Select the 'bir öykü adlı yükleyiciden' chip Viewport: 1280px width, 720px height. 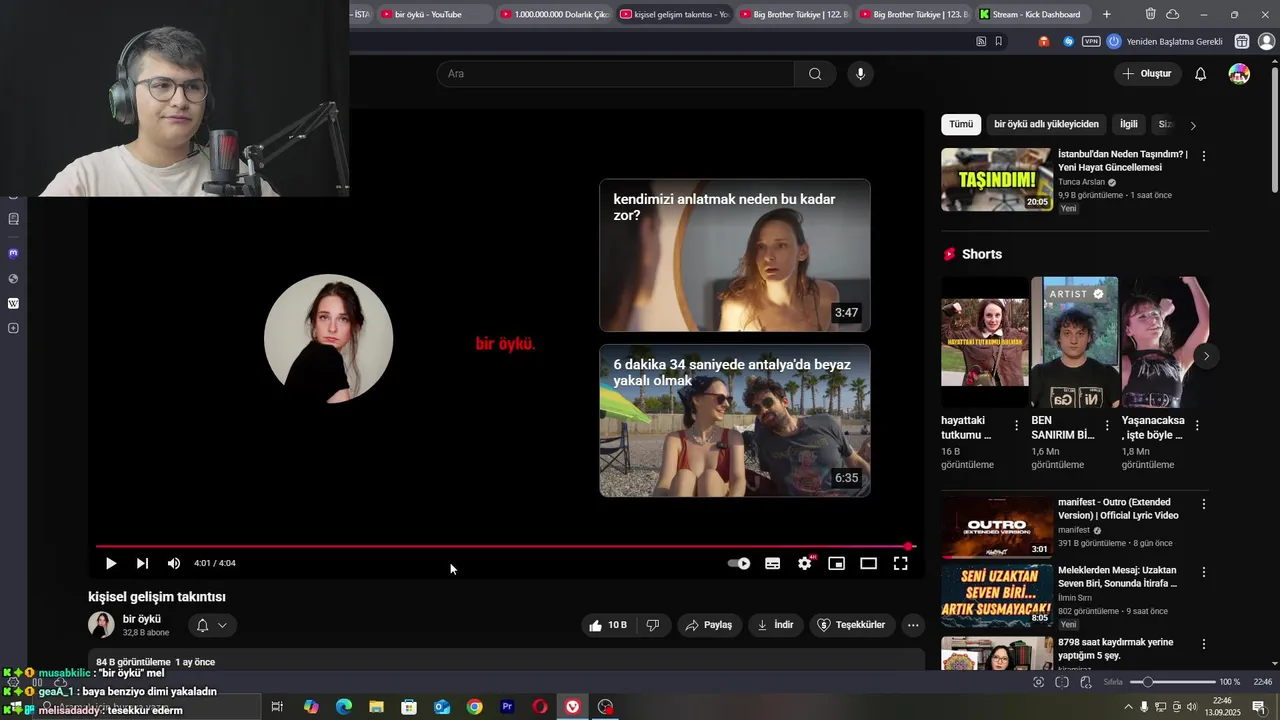(x=1046, y=124)
